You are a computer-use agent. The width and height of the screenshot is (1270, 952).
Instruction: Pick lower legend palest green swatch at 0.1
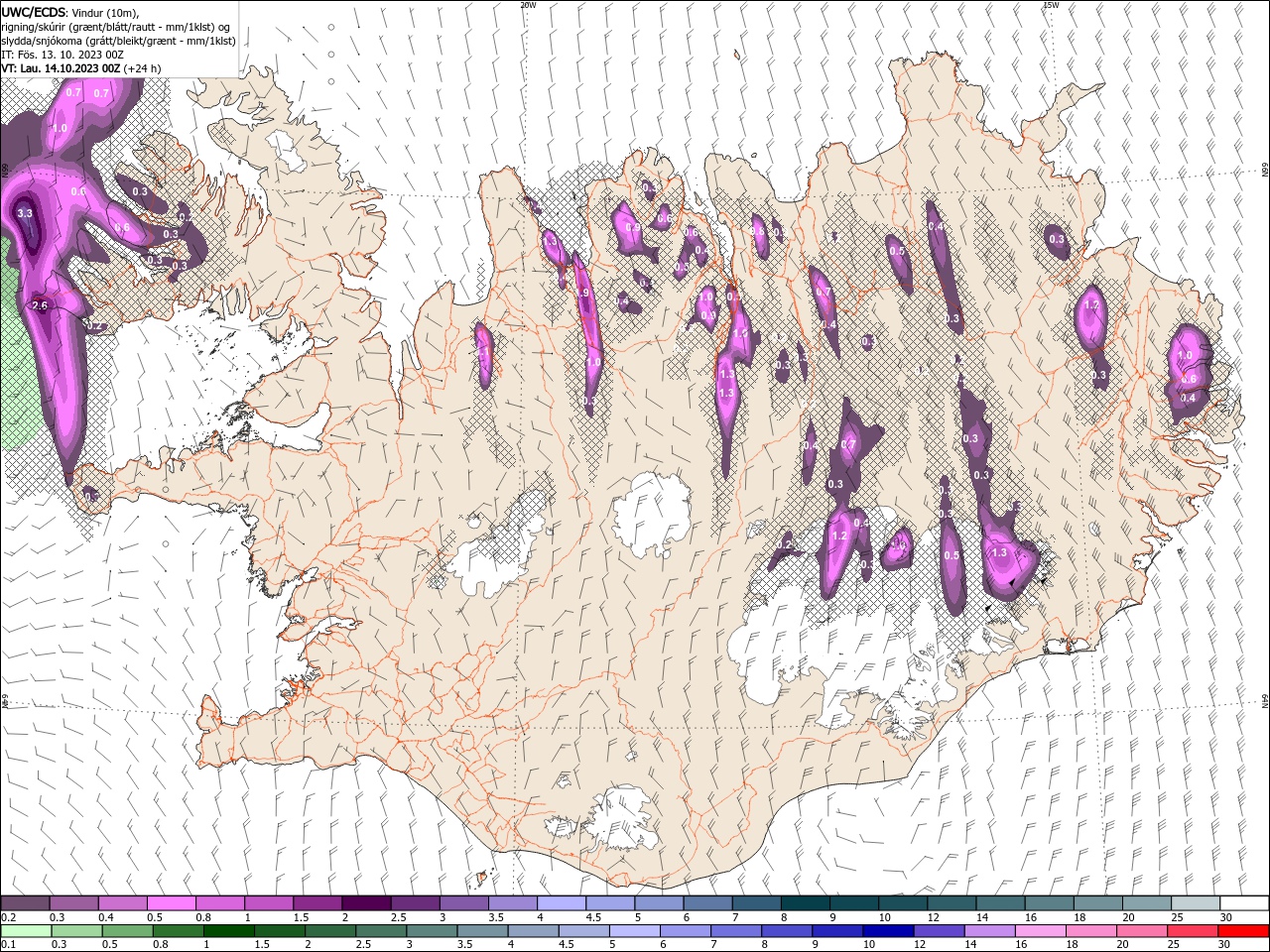[25, 931]
